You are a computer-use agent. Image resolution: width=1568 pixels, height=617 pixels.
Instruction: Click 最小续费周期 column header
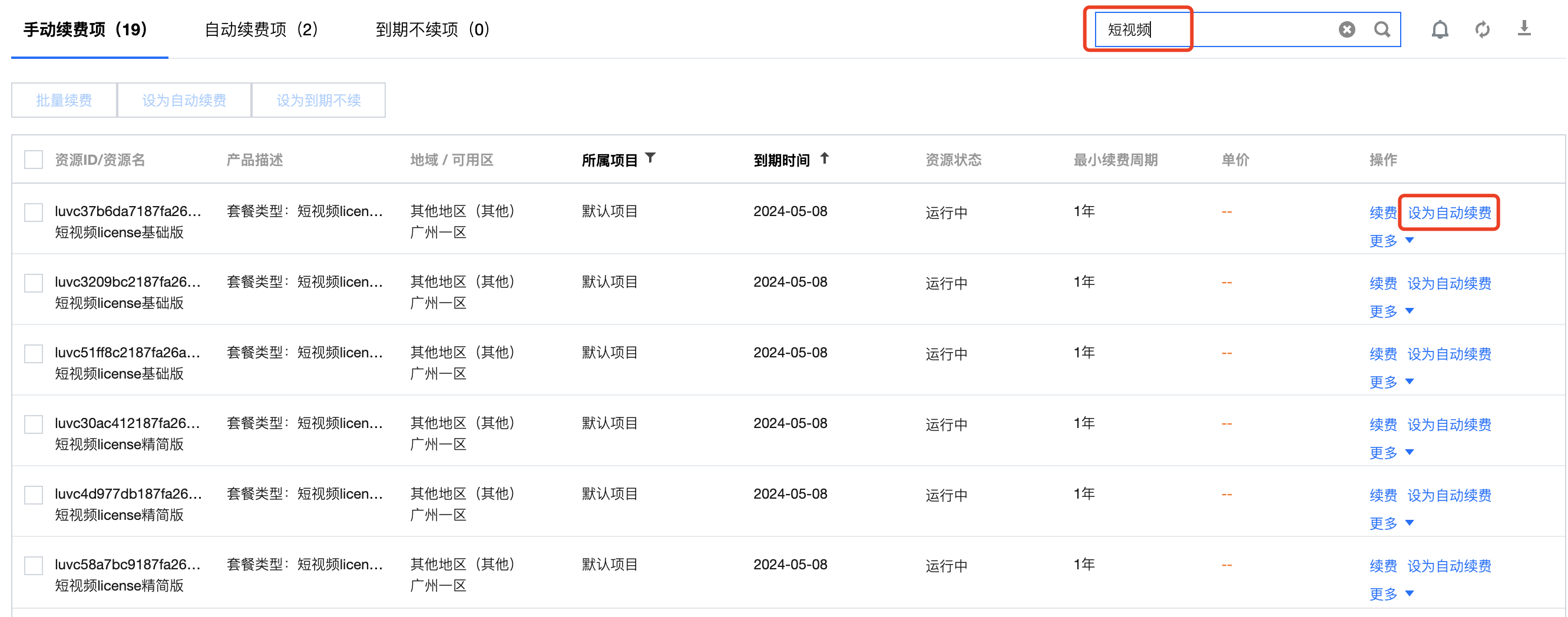pyautogui.click(x=1115, y=160)
